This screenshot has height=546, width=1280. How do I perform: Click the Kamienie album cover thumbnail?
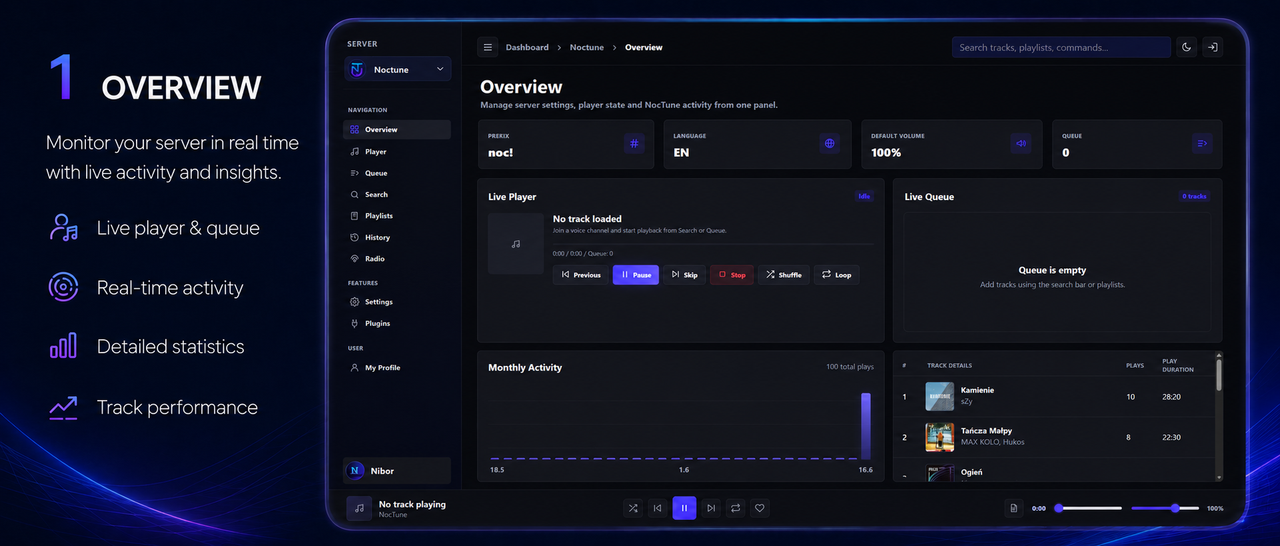939,396
